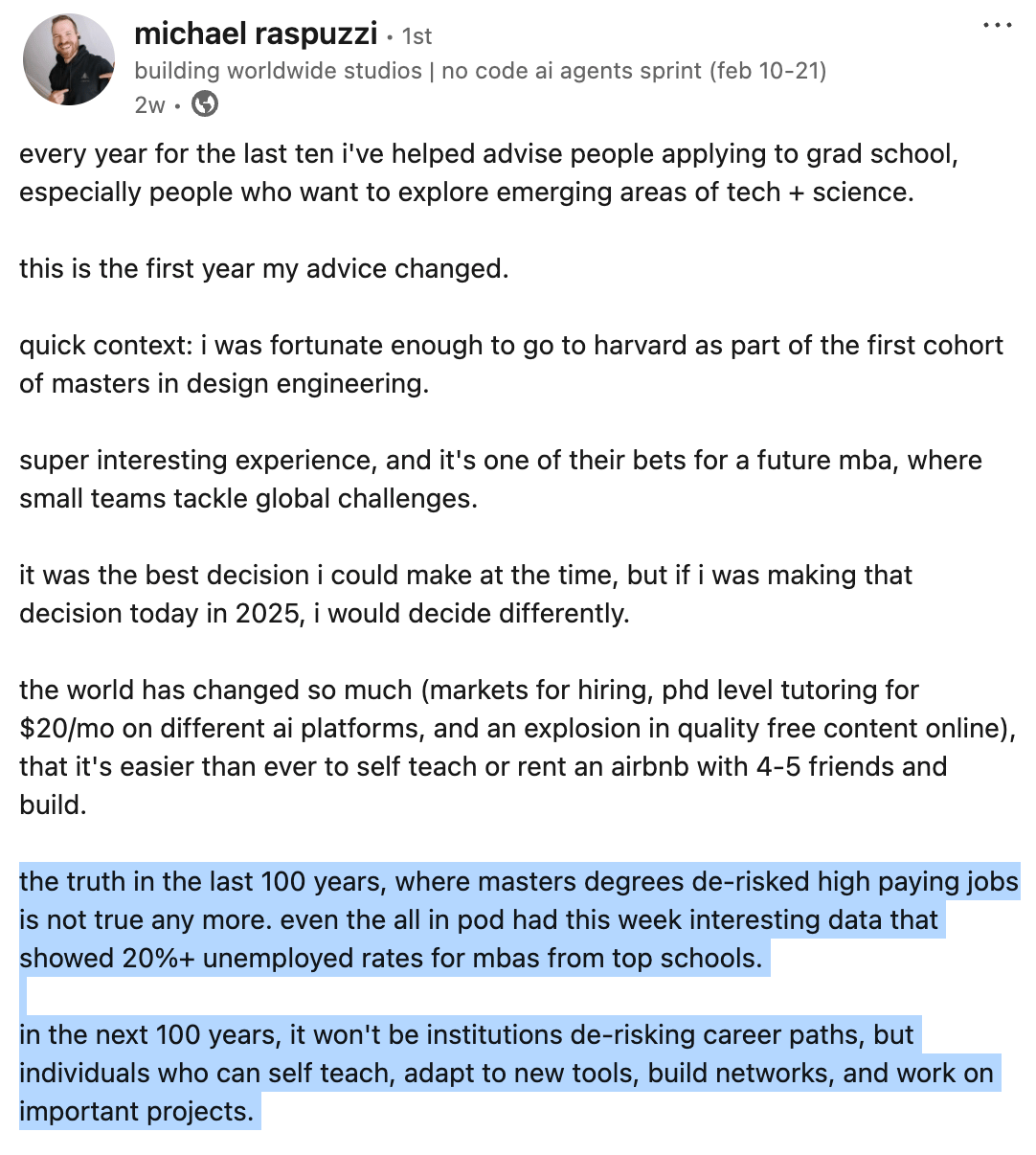Click the paragraph starting 'every year for the last ten'
The image size is (1036, 1155).
point(488,172)
